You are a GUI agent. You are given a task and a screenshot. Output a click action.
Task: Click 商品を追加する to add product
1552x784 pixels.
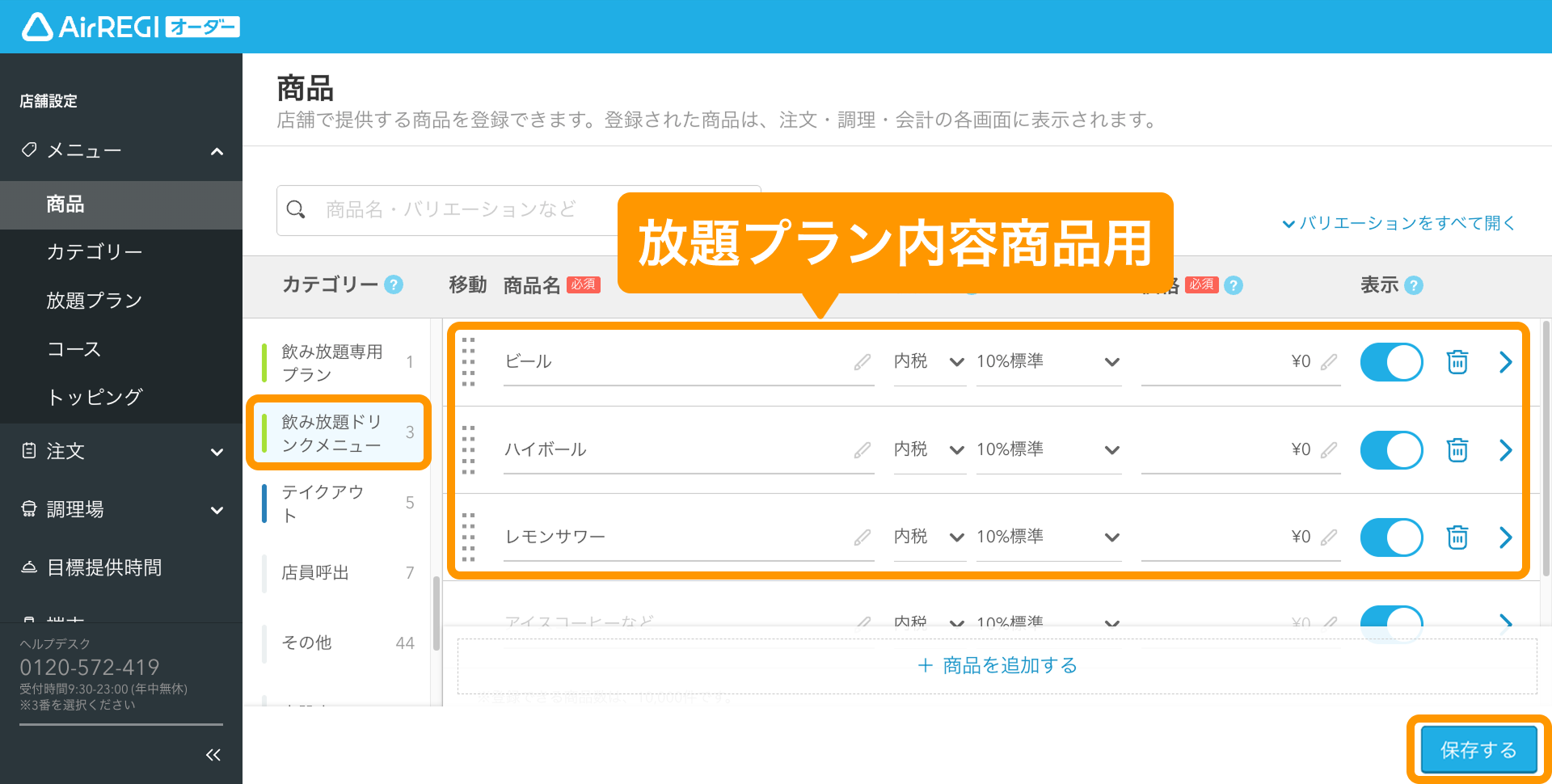[x=997, y=665]
